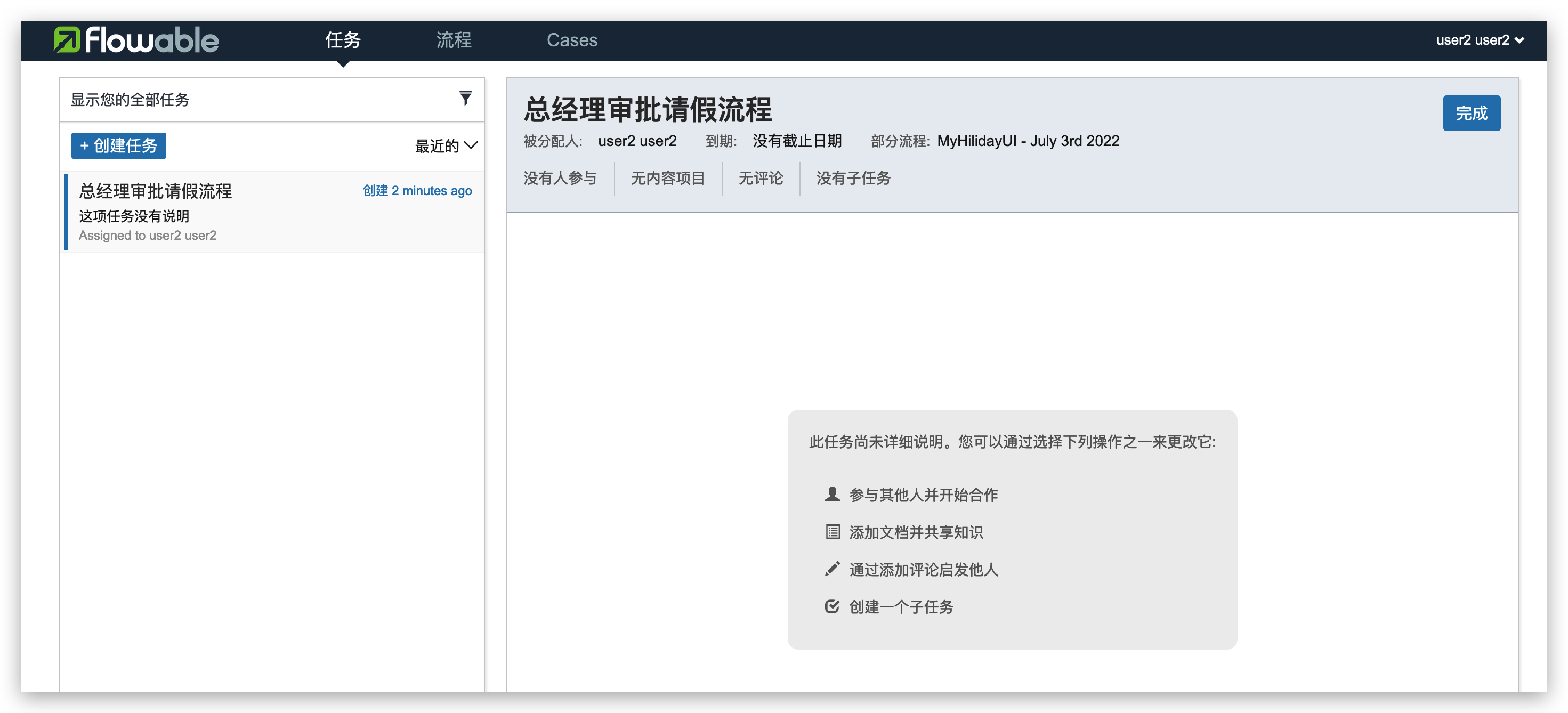Click the person icon for involving others
Viewport: 1568px width, 713px height.
(832, 495)
